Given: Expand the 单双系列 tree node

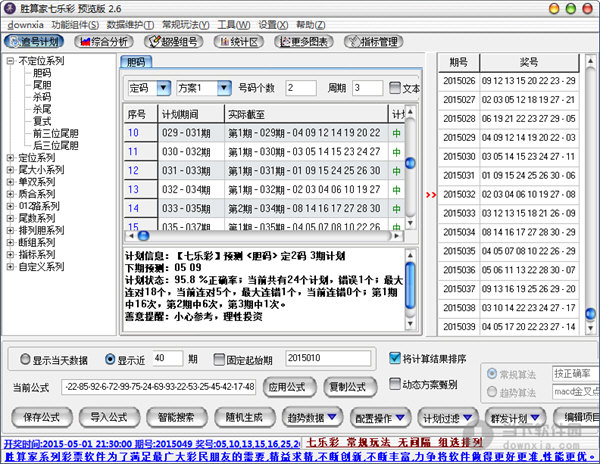Looking at the screenshot, I should pyautogui.click(x=10, y=182).
